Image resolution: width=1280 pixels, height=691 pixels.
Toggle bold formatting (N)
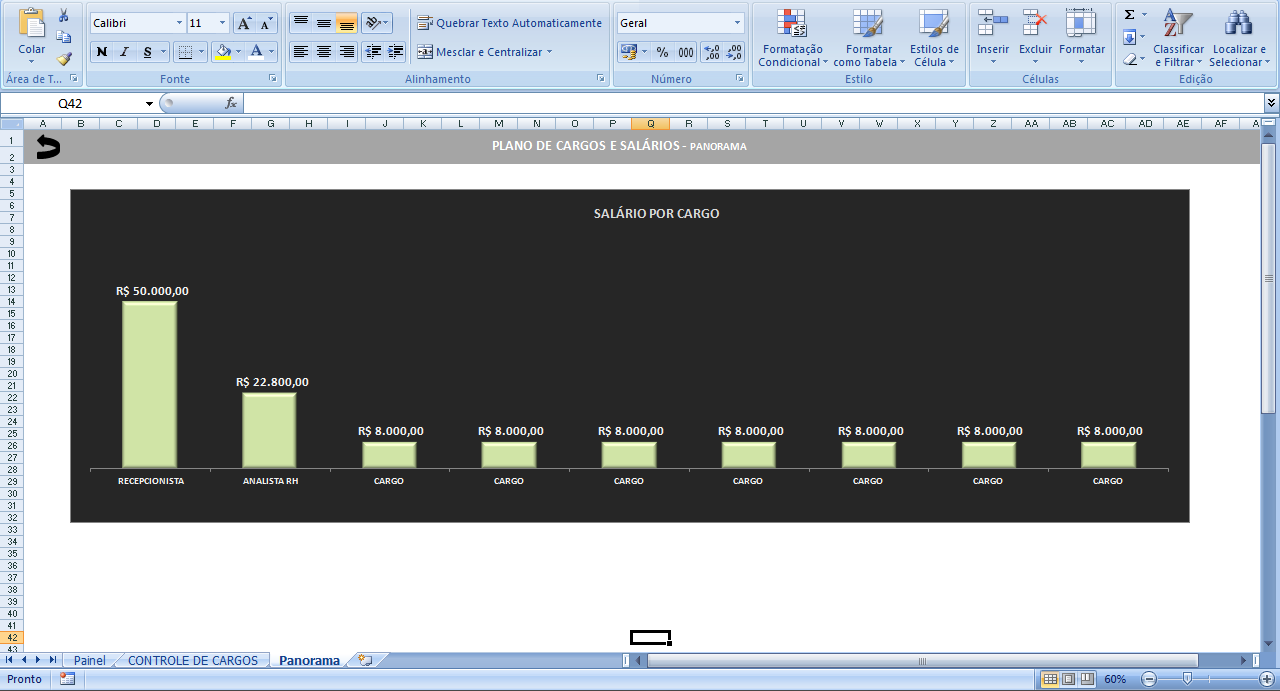click(101, 52)
